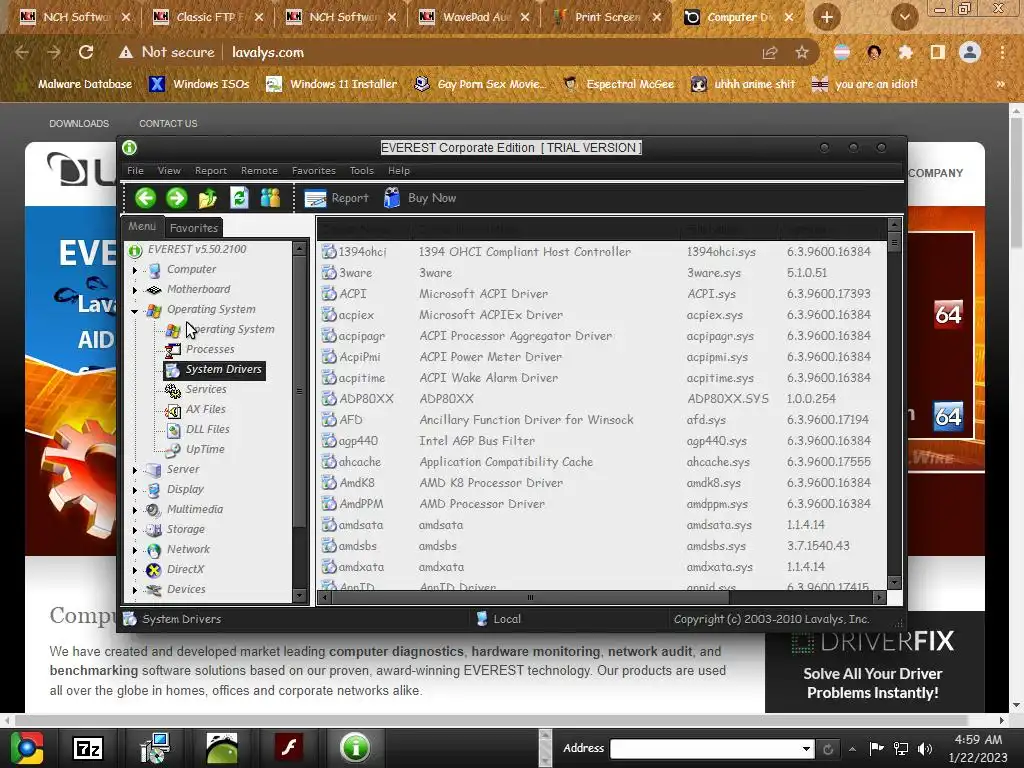Click the EVEREST v5.50.2100 root node
Image resolution: width=1024 pixels, height=768 pixels.
pos(197,249)
